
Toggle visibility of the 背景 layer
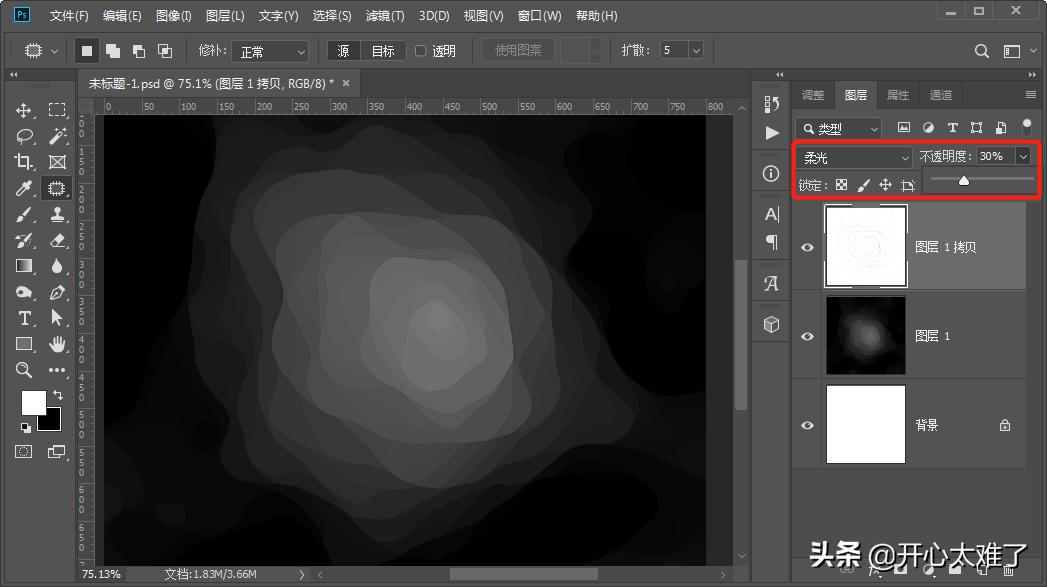(808, 425)
